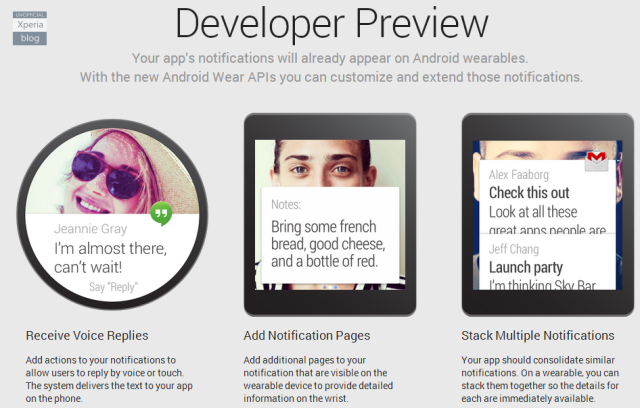Click the page indicator dots on notes watch
Viewport: 640px width, 408px height.
tap(330, 287)
